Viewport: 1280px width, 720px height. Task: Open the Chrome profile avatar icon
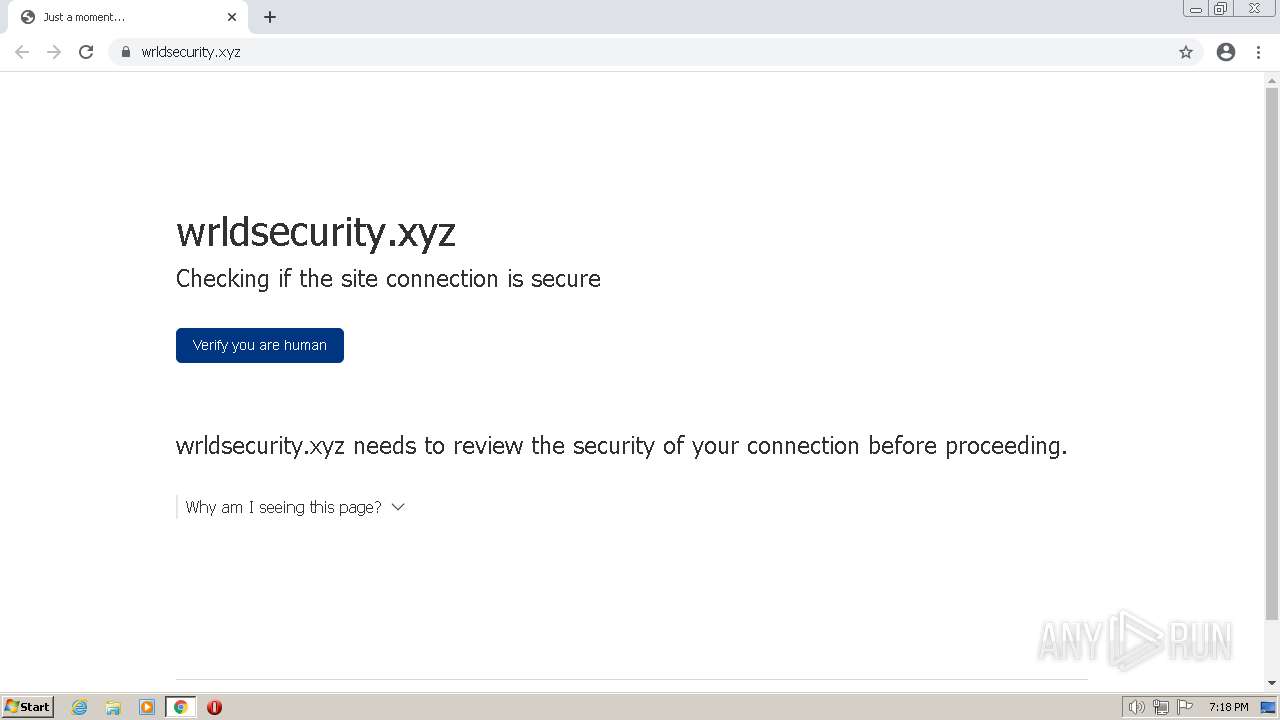point(1226,52)
